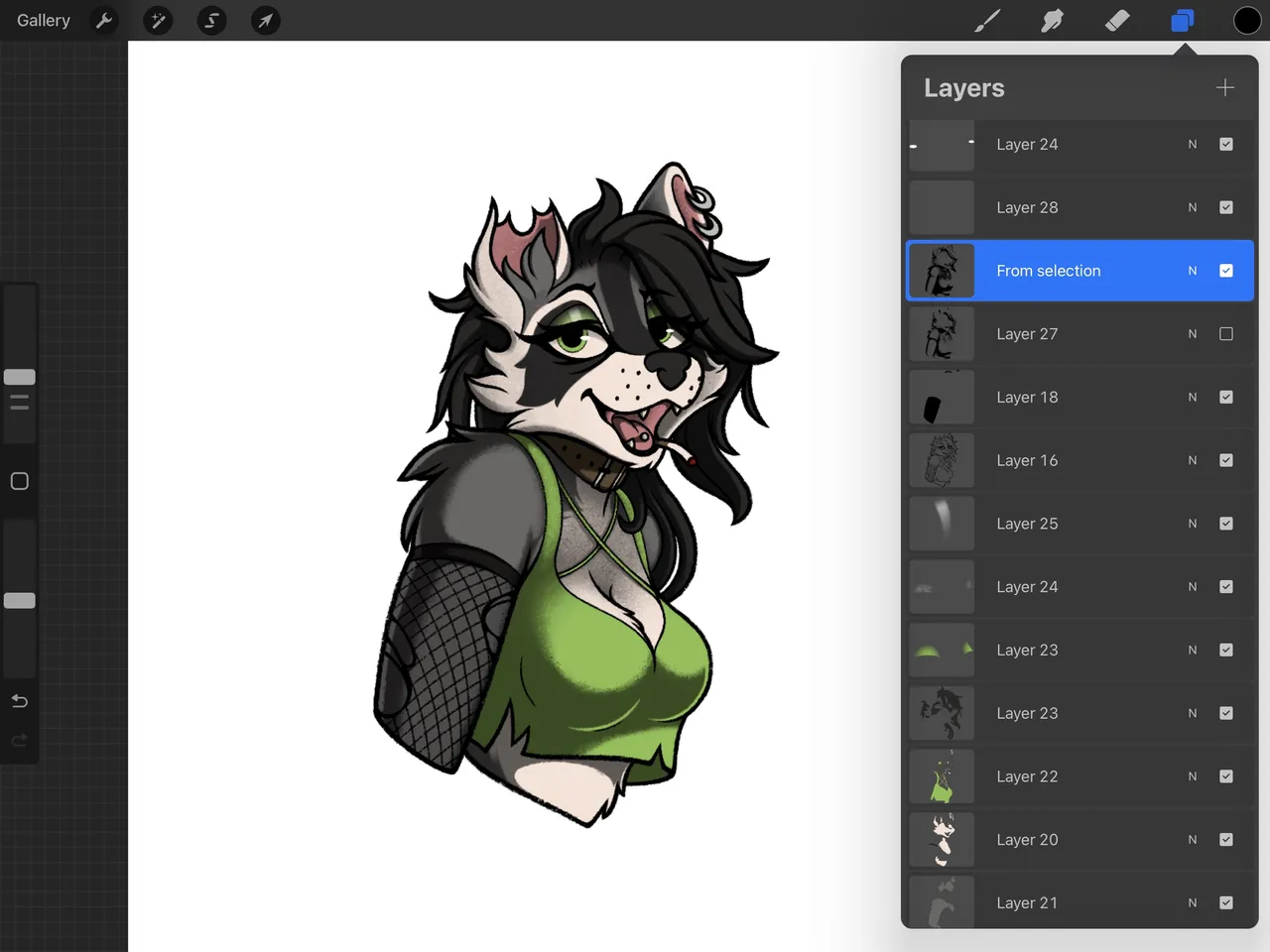Select the Layer 20 thumbnail

click(x=942, y=840)
